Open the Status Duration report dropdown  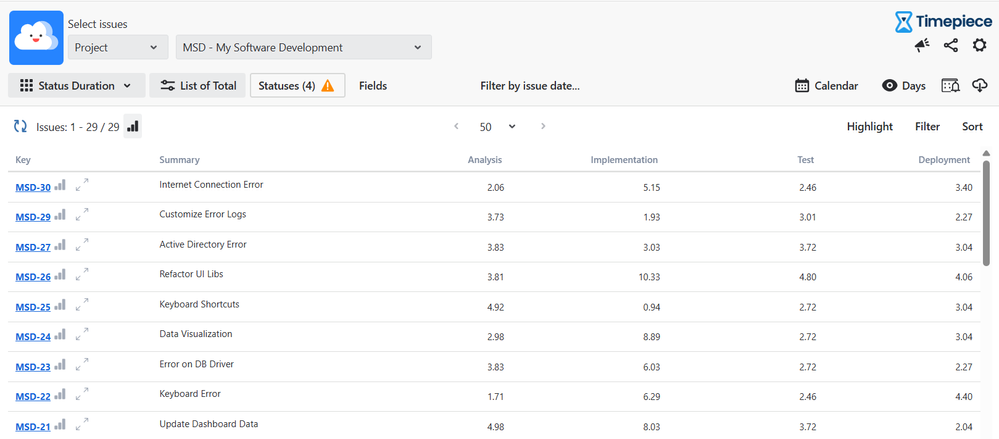[x=76, y=85]
